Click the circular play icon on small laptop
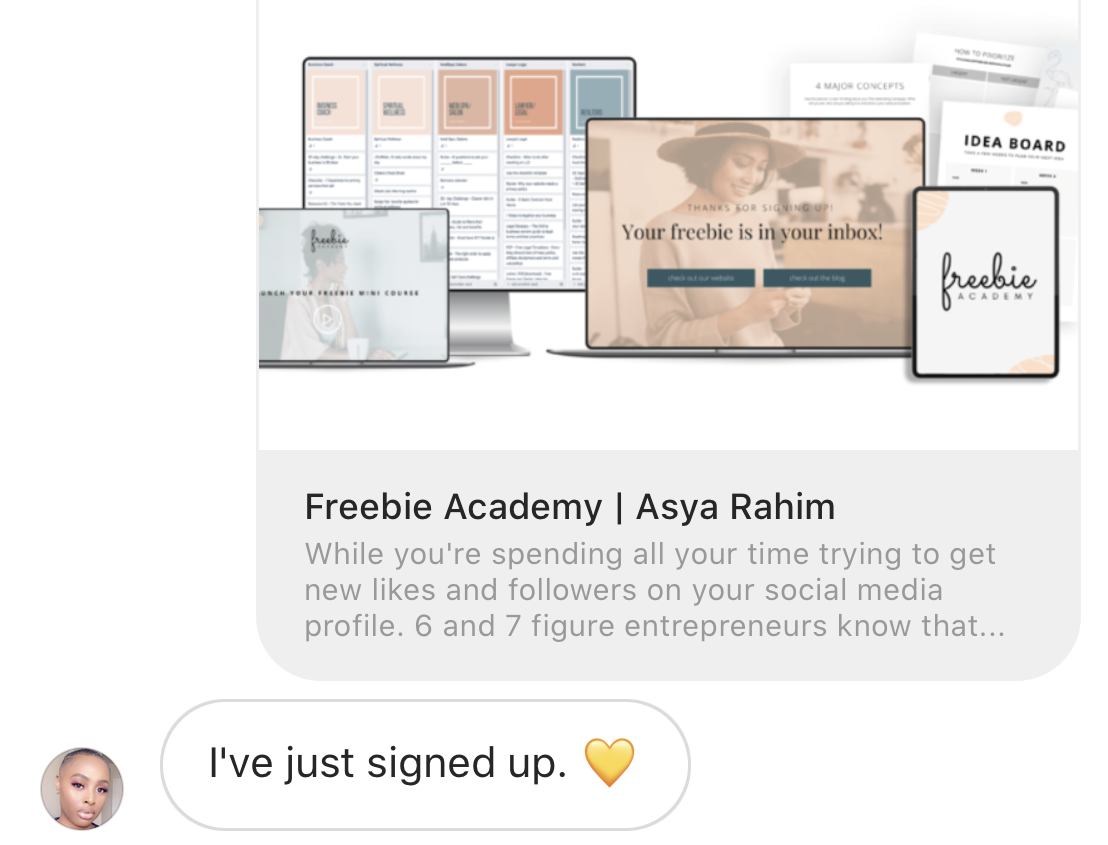Image resolution: width=1108 pixels, height=845 pixels. click(x=326, y=319)
